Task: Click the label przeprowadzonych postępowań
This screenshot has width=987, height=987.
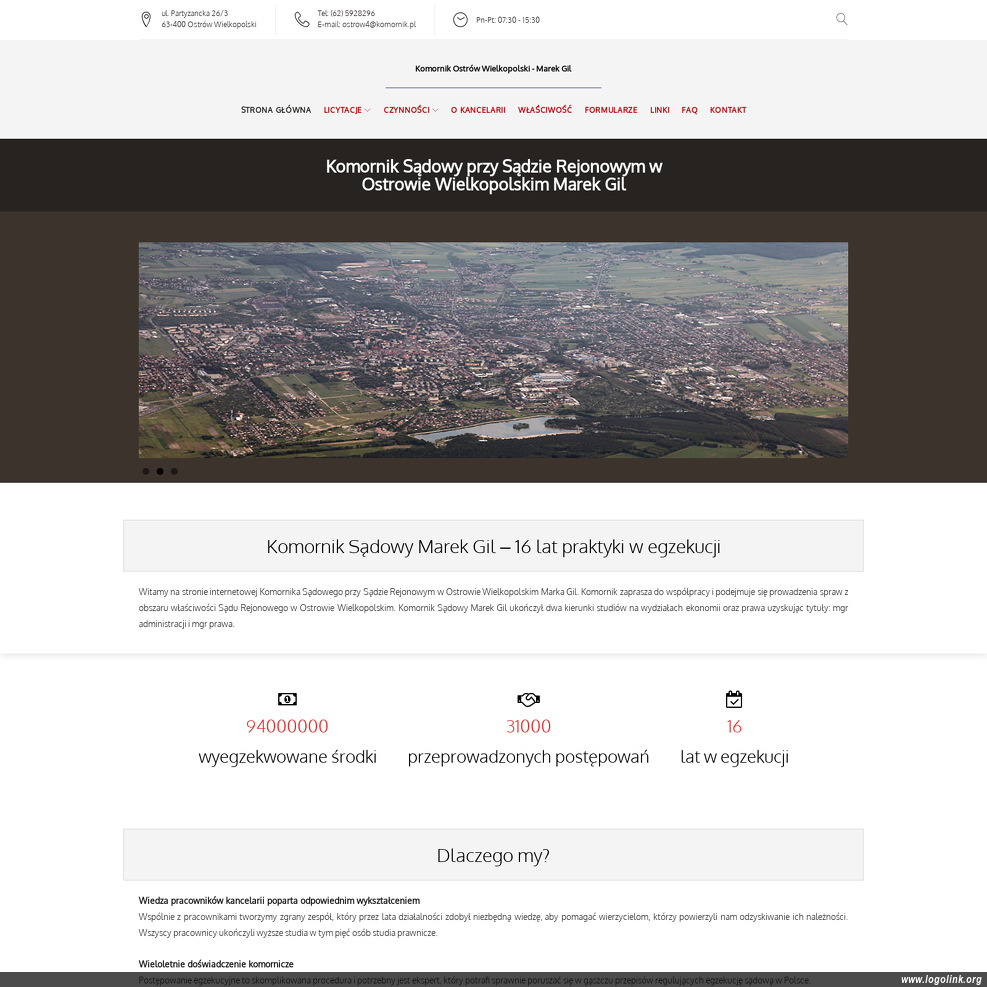Action: point(528,757)
